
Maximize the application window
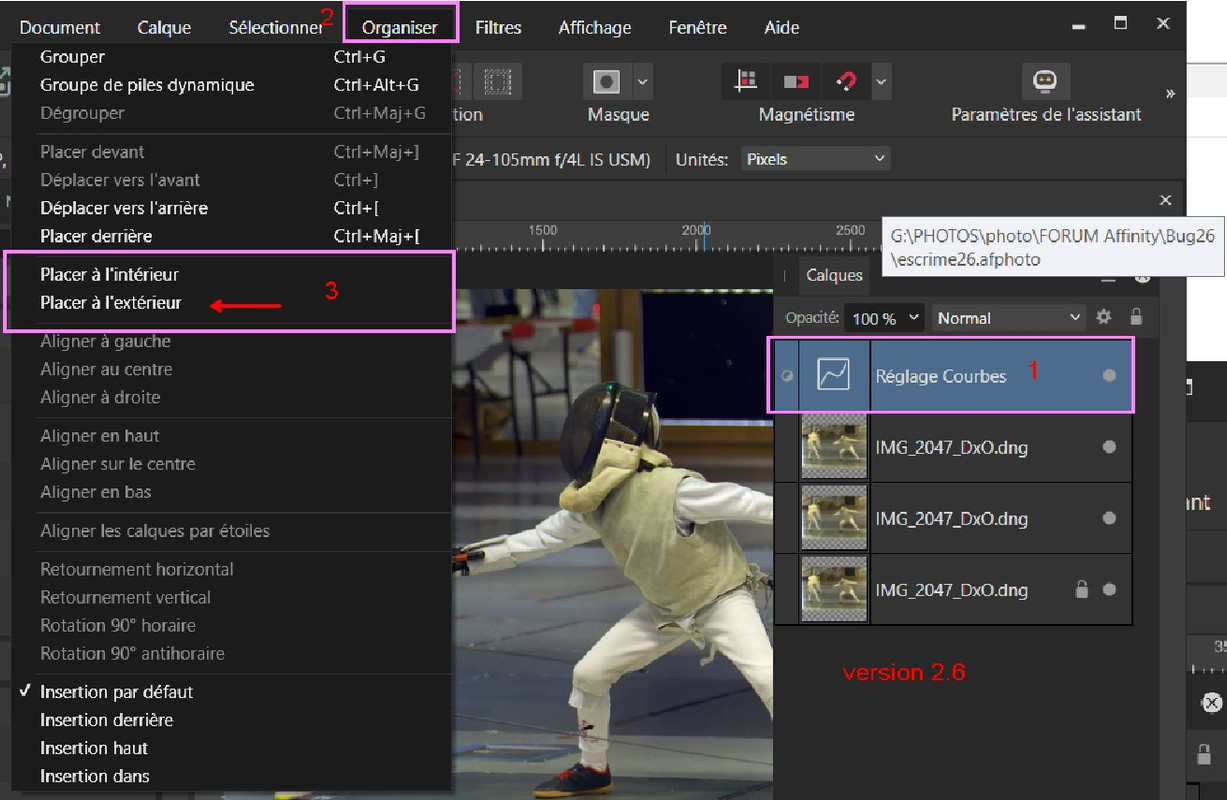pyautogui.click(x=1121, y=23)
